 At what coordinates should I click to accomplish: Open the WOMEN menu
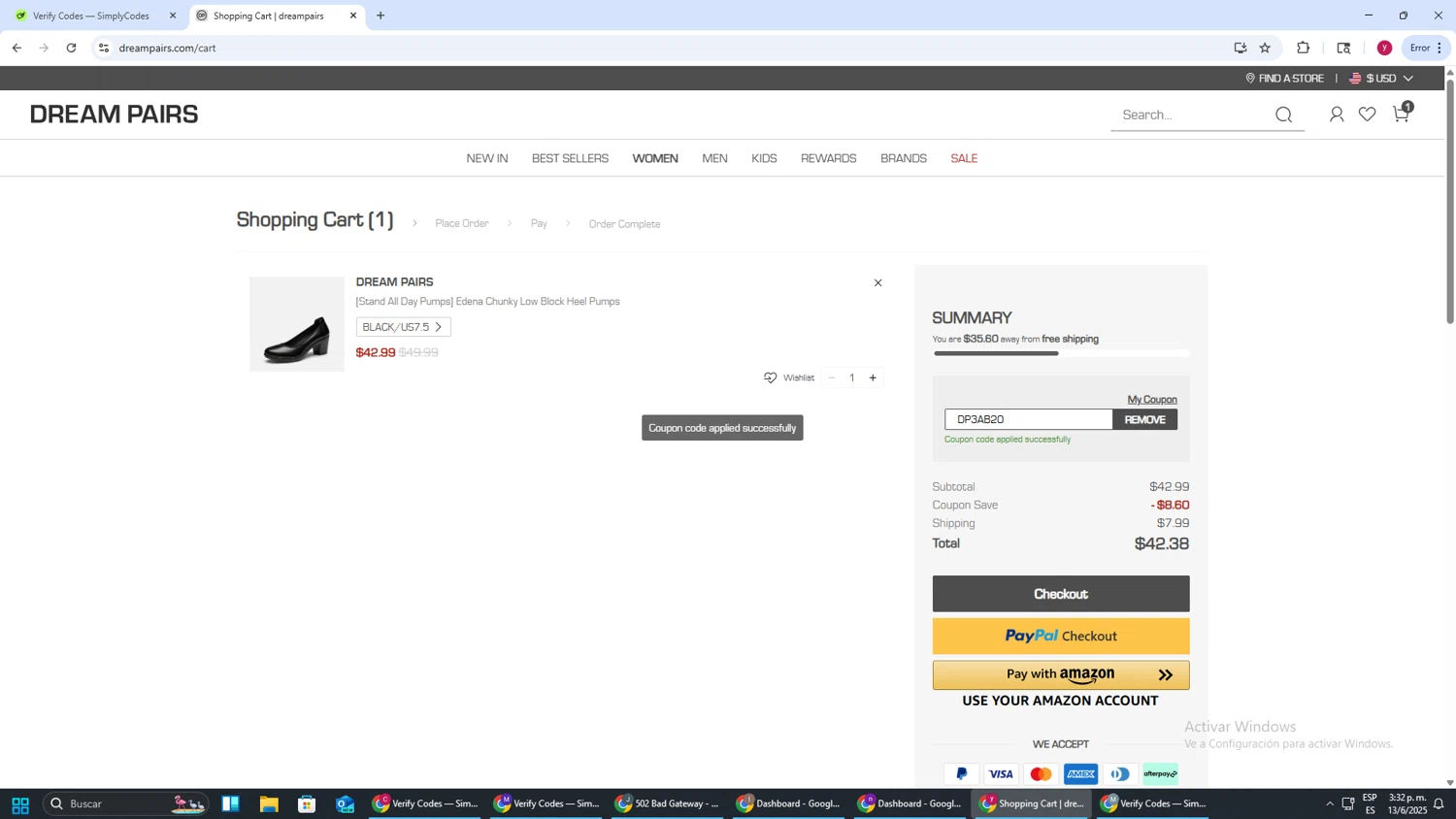(655, 158)
